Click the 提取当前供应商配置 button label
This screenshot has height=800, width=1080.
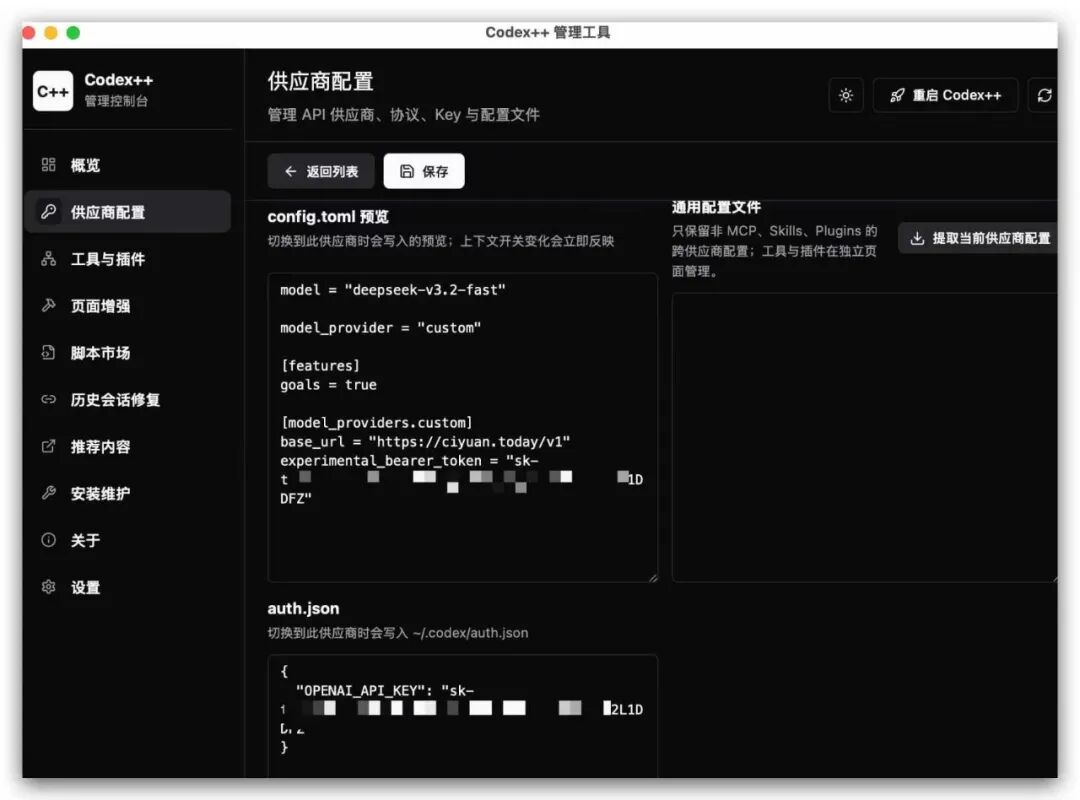[991, 238]
